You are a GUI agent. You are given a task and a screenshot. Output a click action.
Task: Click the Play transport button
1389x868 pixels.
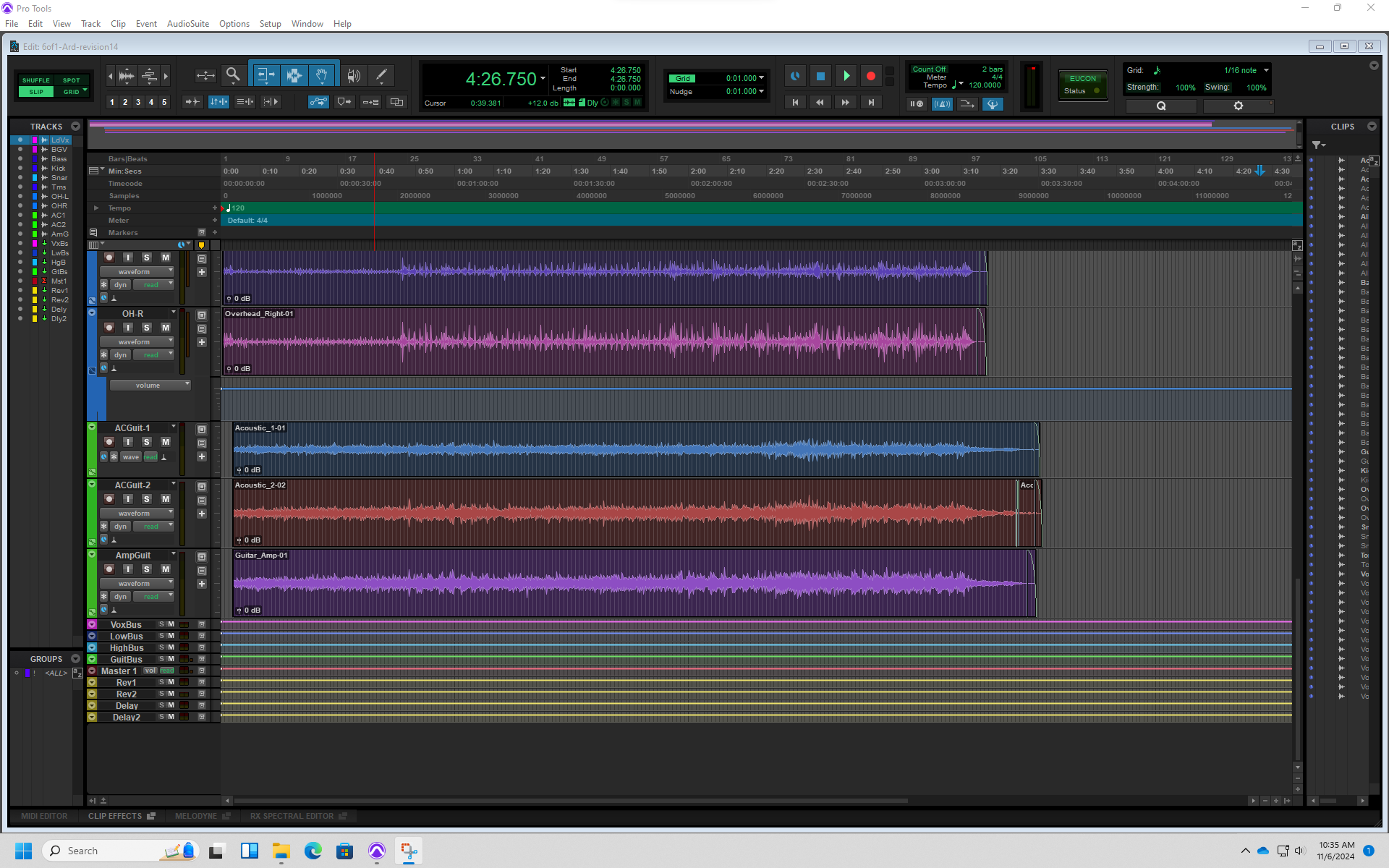[x=846, y=76]
